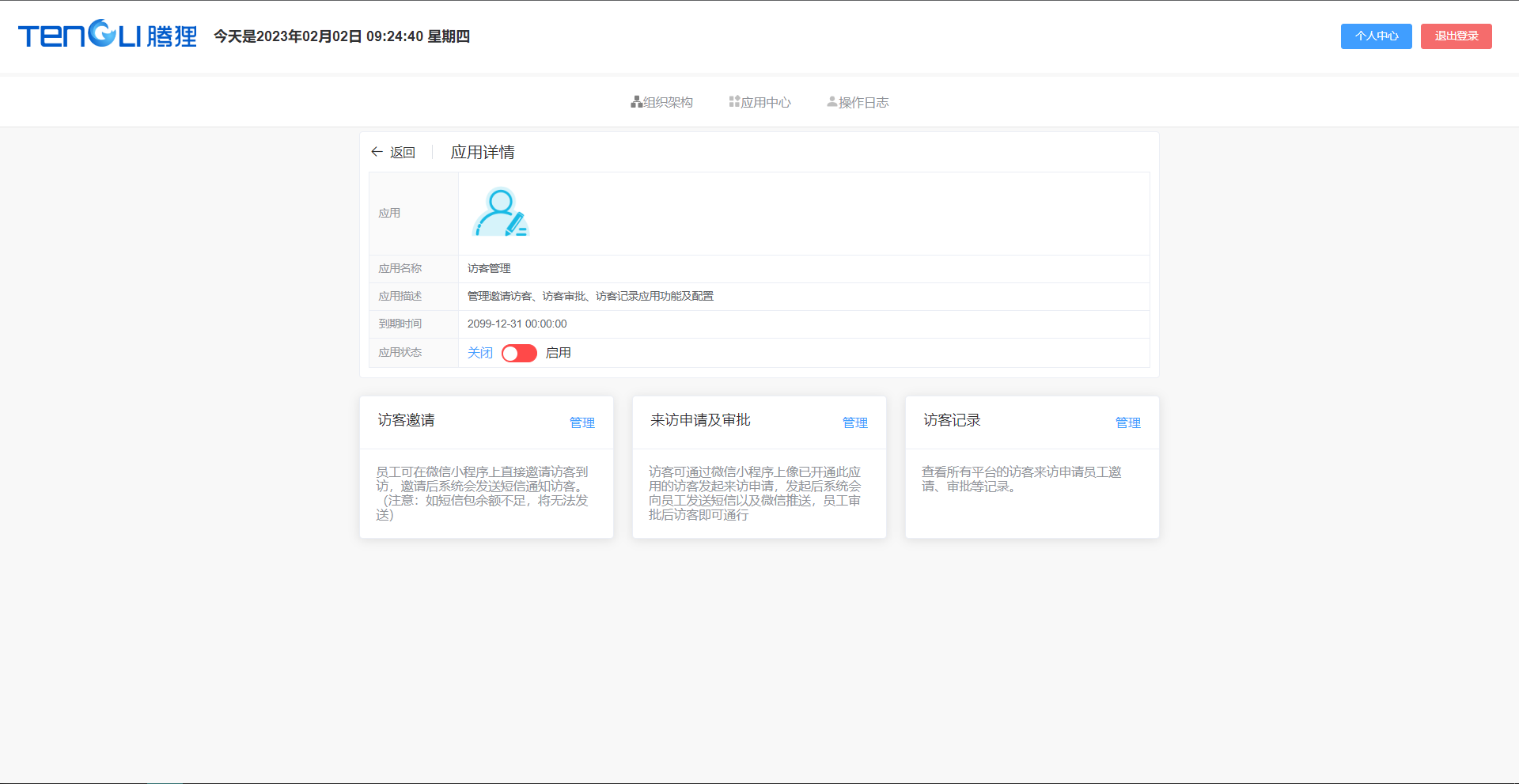Screen dimensions: 1519x784
Task: Click the 来访申请及审批 card description text
Action: click(755, 493)
